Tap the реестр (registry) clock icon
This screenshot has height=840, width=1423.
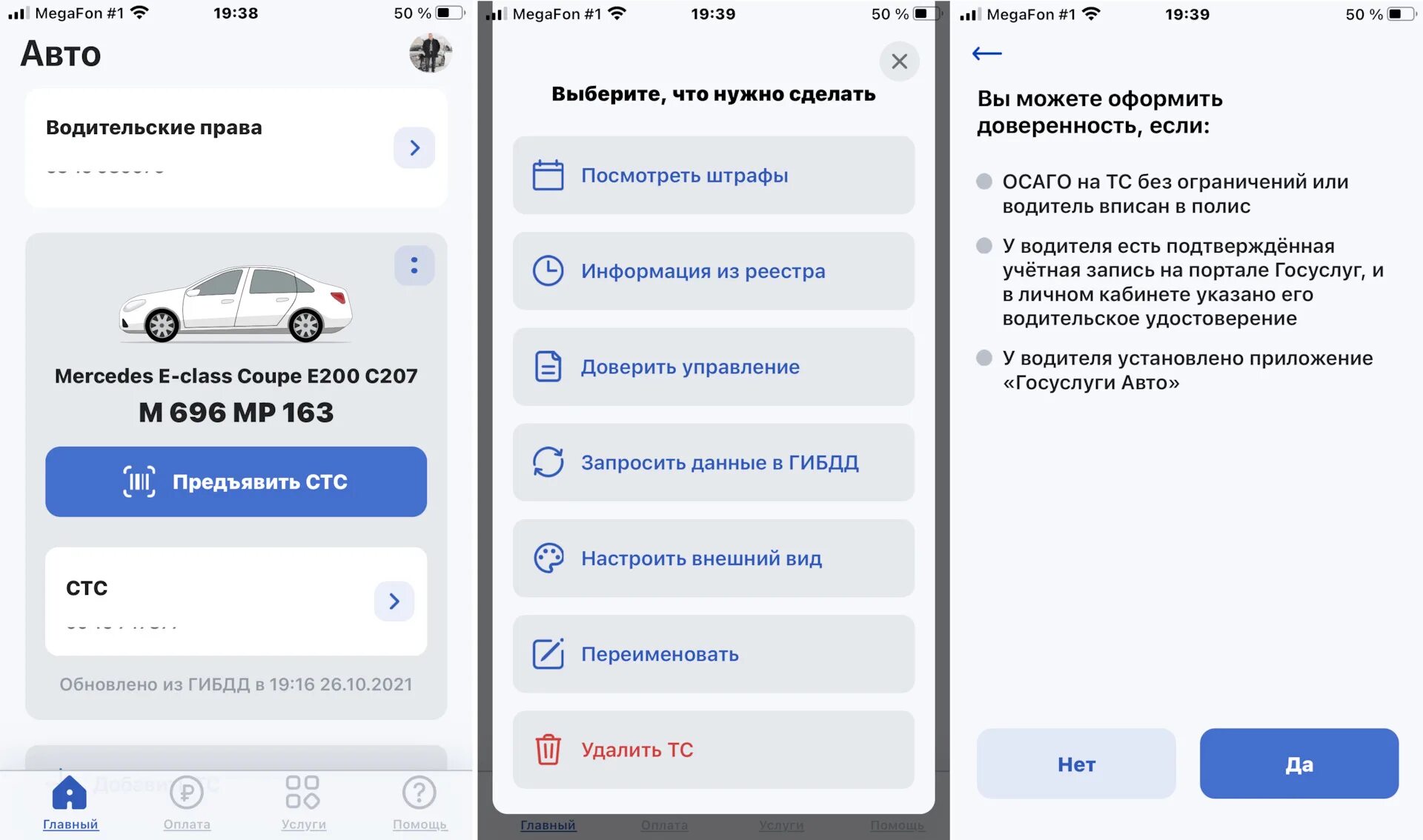tap(546, 270)
